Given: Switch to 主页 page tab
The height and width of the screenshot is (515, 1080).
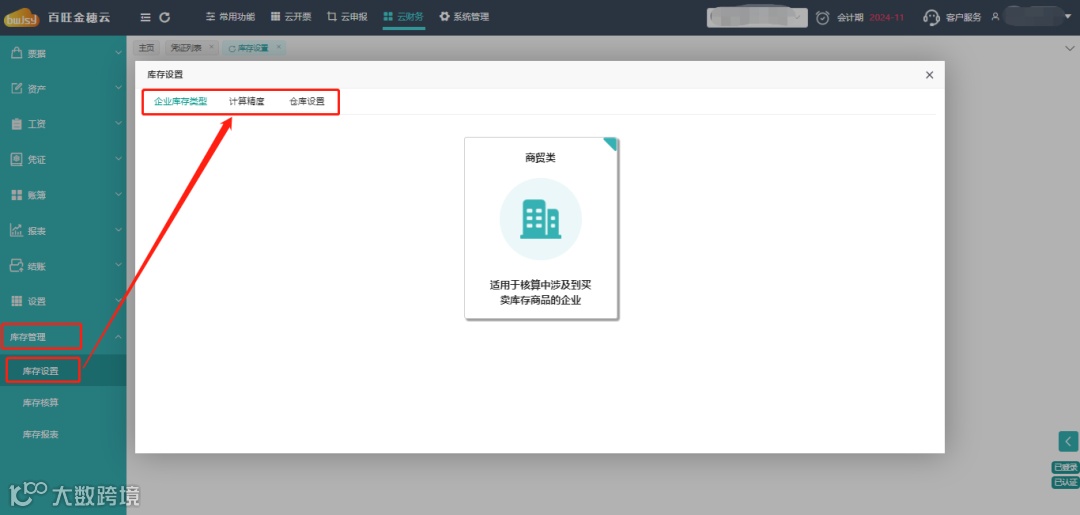Looking at the screenshot, I should (146, 48).
